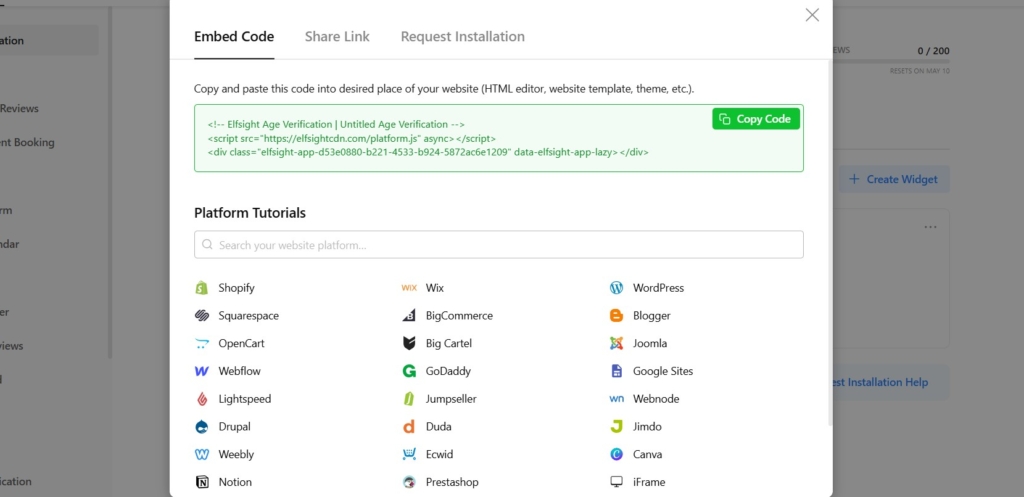Open the BigCommerce tutorial link

(459, 316)
